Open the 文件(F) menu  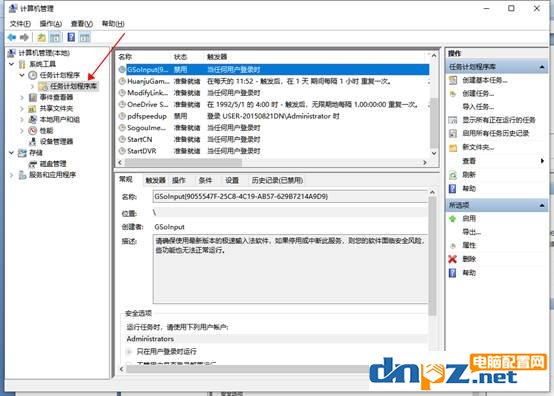20,24
